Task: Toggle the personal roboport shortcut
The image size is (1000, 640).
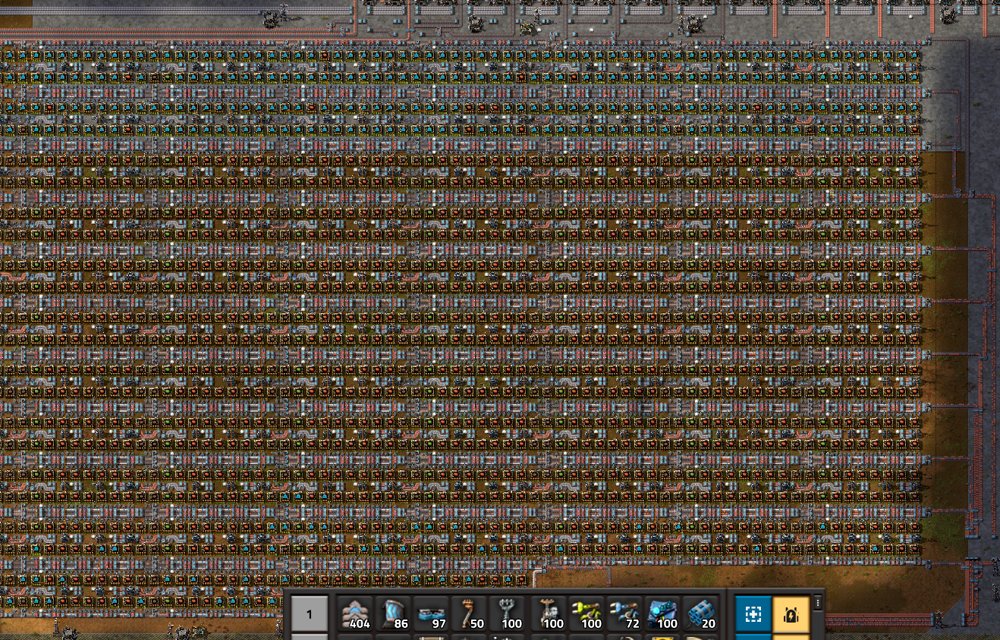Action: coord(791,614)
